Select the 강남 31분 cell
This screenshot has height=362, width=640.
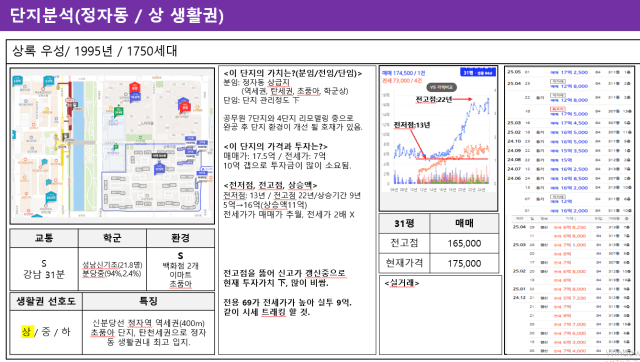click(x=44, y=269)
